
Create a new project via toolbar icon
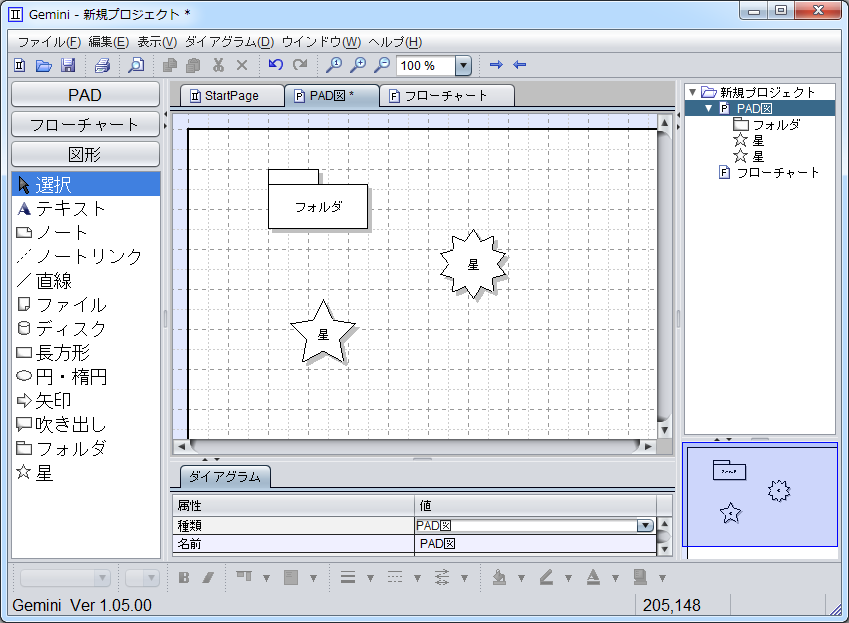(x=19, y=65)
